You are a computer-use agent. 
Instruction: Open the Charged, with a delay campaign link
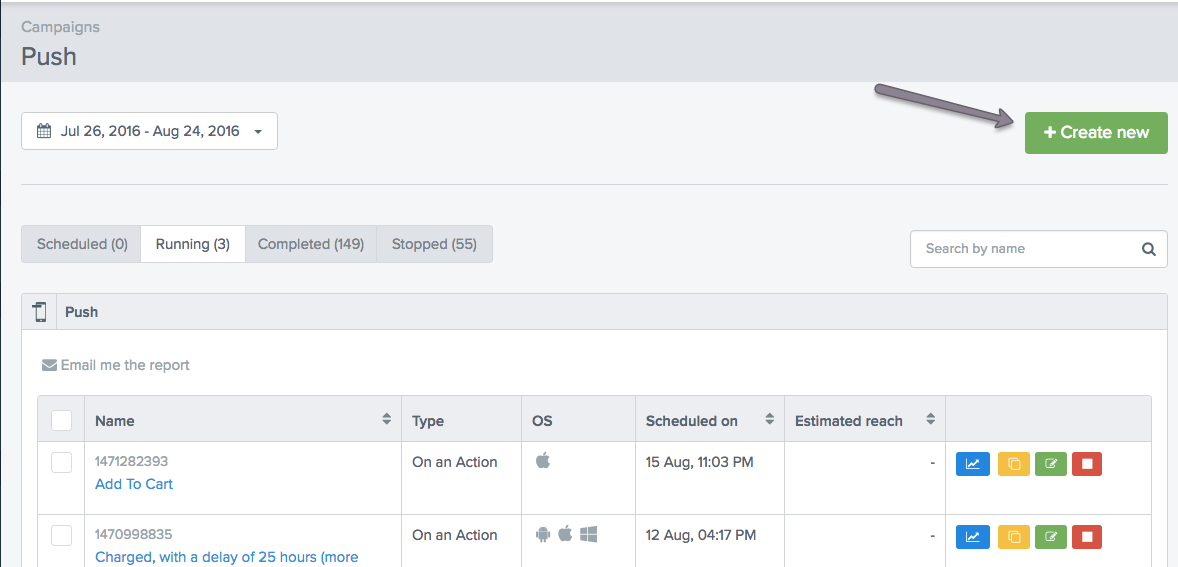click(227, 557)
